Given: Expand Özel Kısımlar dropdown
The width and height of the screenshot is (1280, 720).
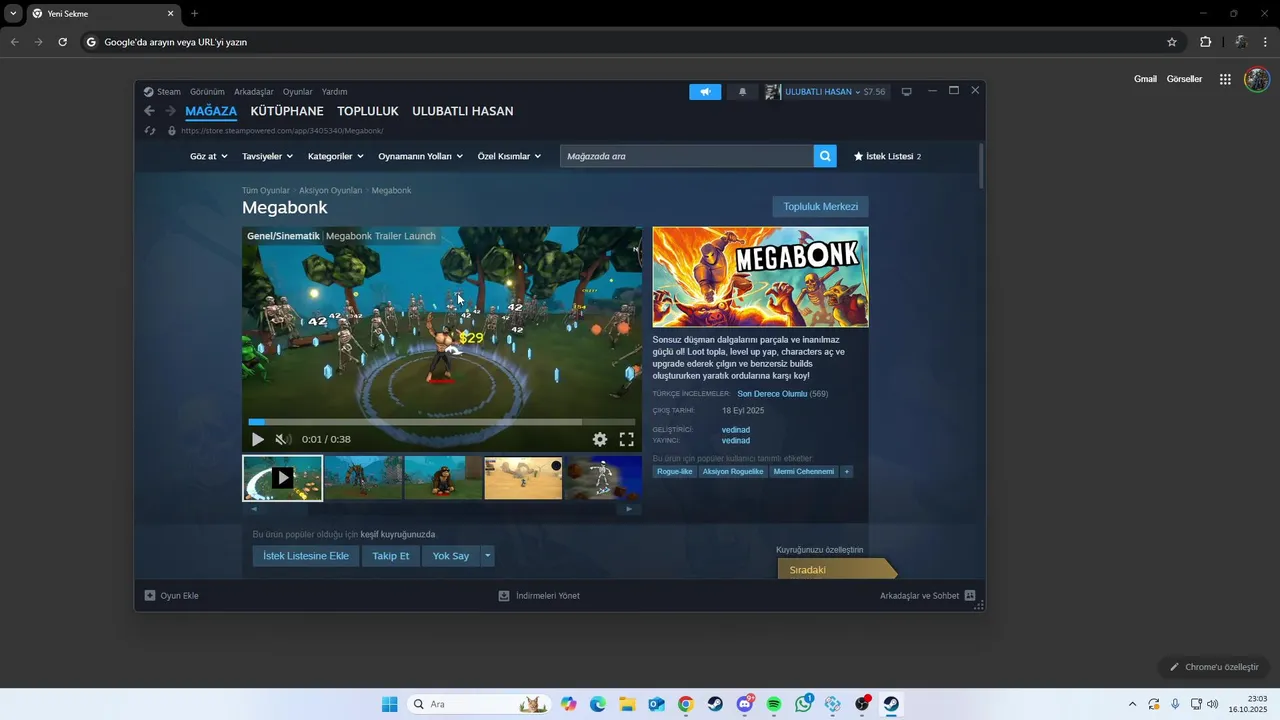Looking at the screenshot, I should click(509, 156).
